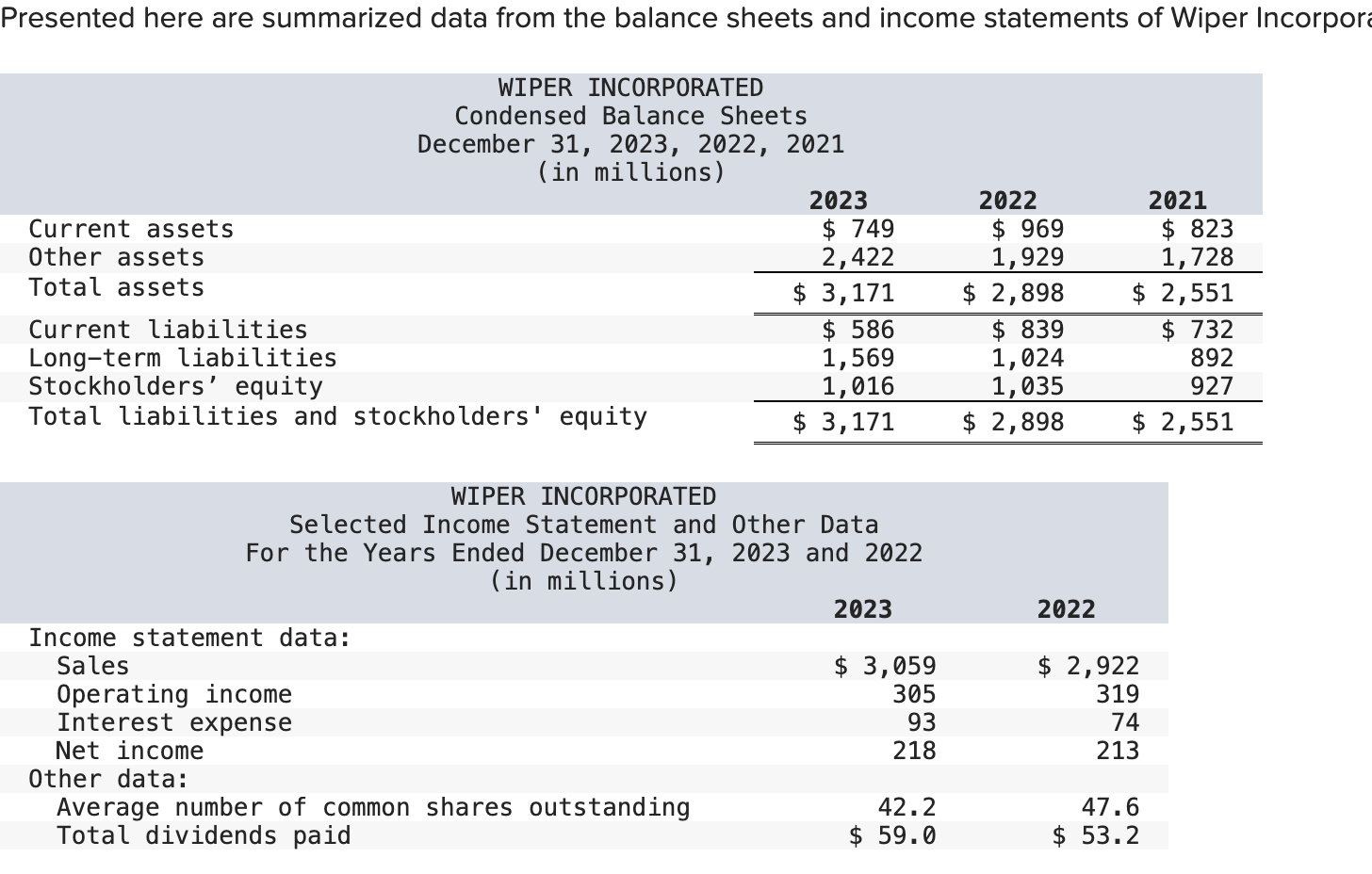Select the 2022 column header in balance sheet

pos(1006,200)
